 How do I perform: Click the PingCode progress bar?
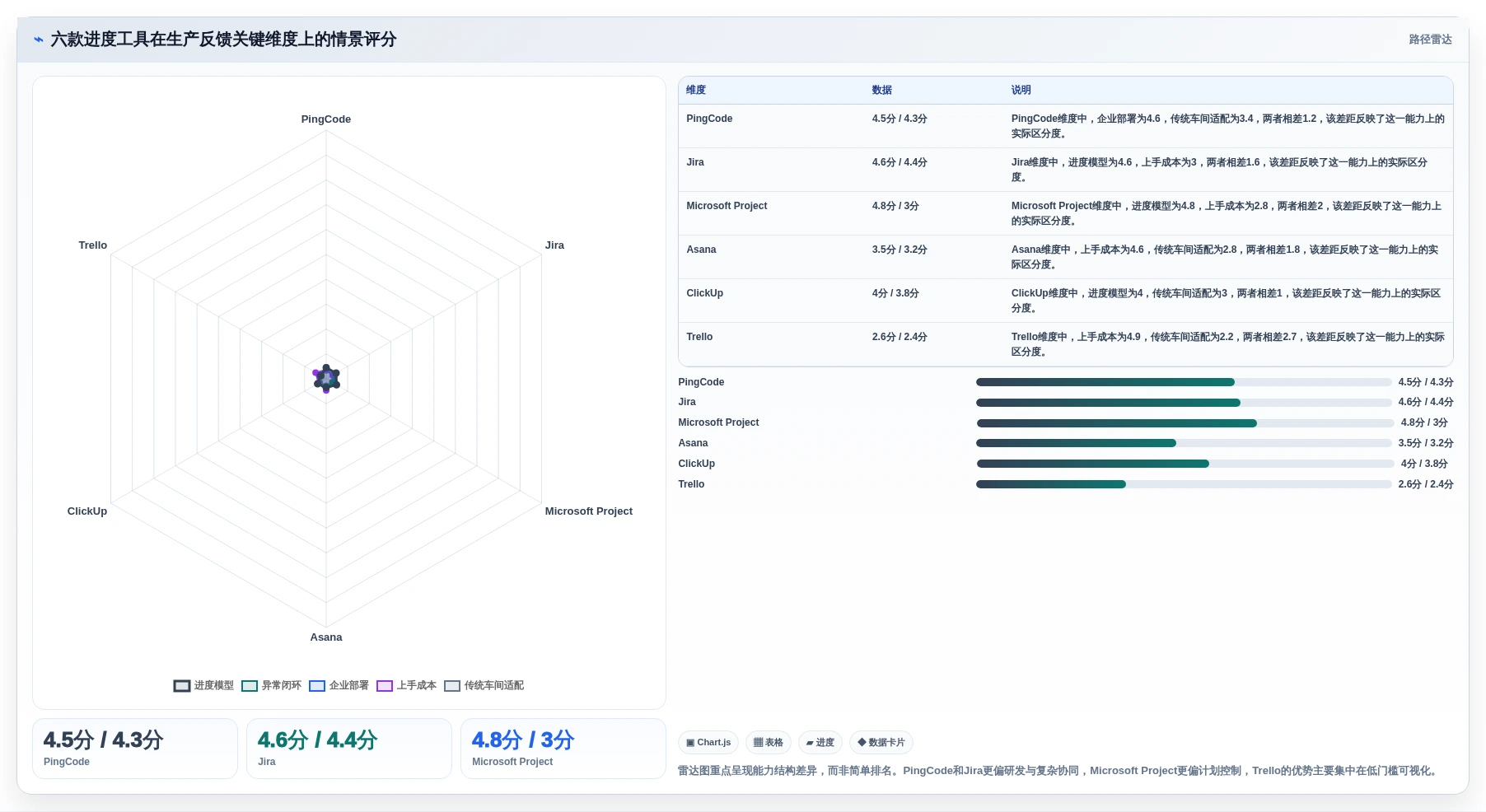1184,382
